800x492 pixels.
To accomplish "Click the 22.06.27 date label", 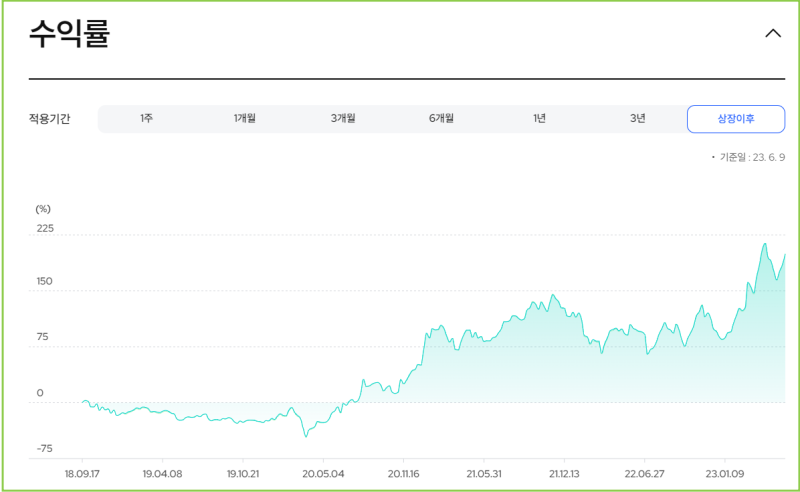I will [644, 474].
